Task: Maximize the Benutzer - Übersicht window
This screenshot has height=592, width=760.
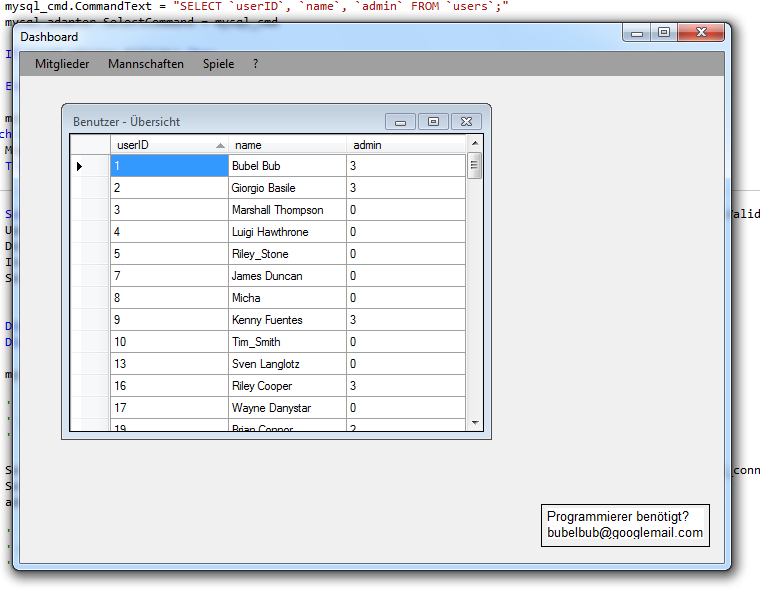Action: [433, 122]
